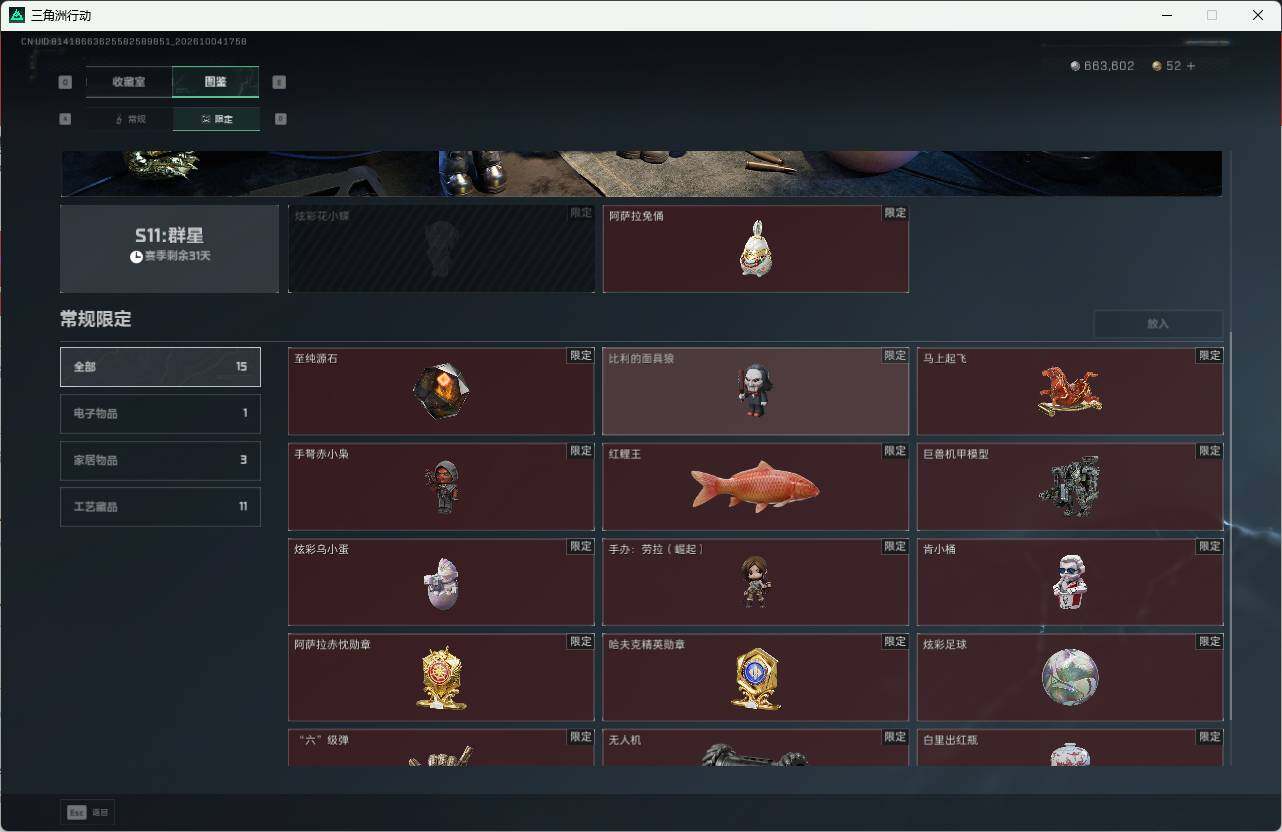Show the 家居物品 category

pyautogui.click(x=160, y=460)
